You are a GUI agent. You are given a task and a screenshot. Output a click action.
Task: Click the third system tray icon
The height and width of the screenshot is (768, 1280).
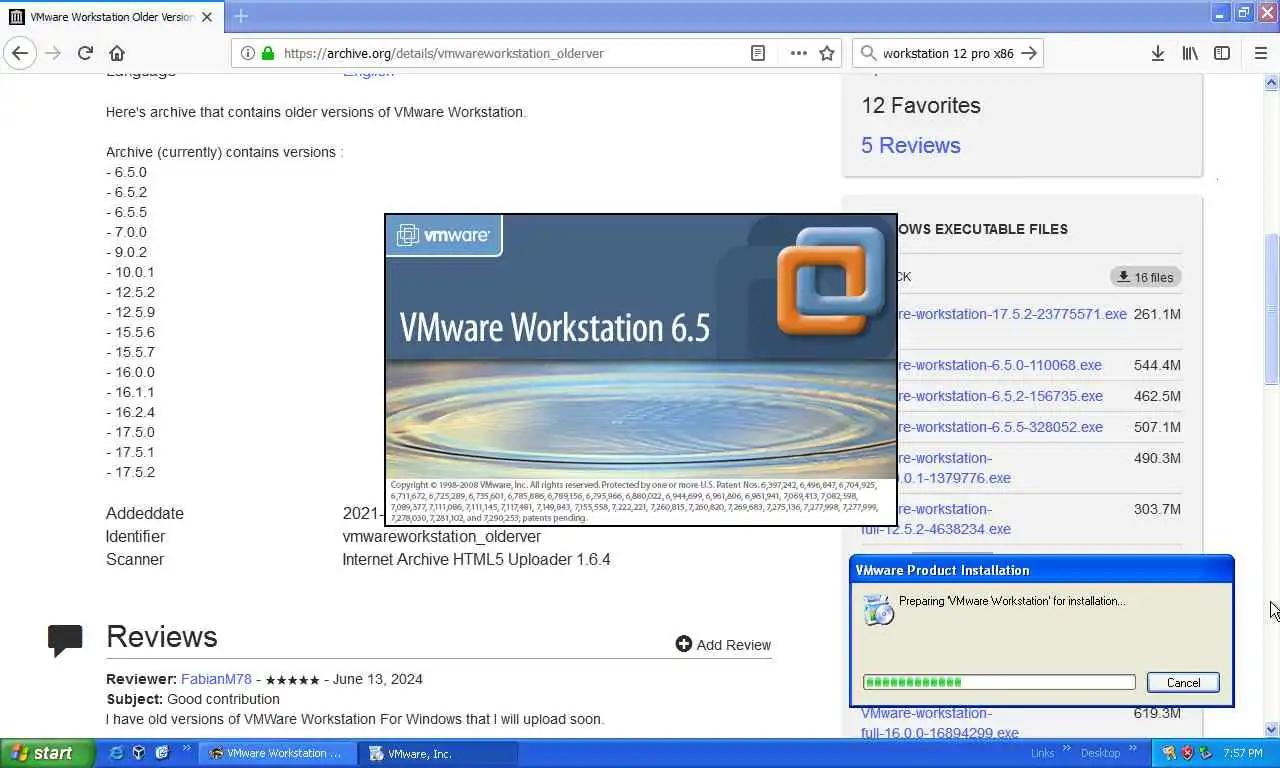[x=1206, y=753]
